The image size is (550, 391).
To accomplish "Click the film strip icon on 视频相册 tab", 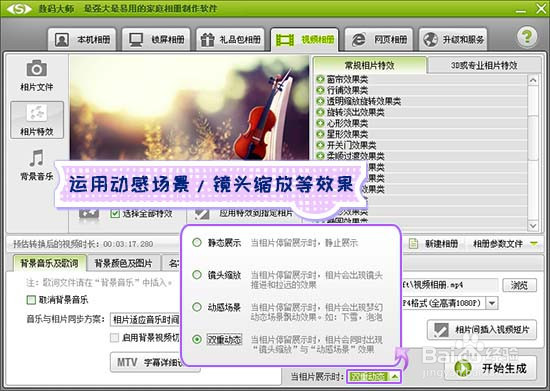I will [285, 40].
